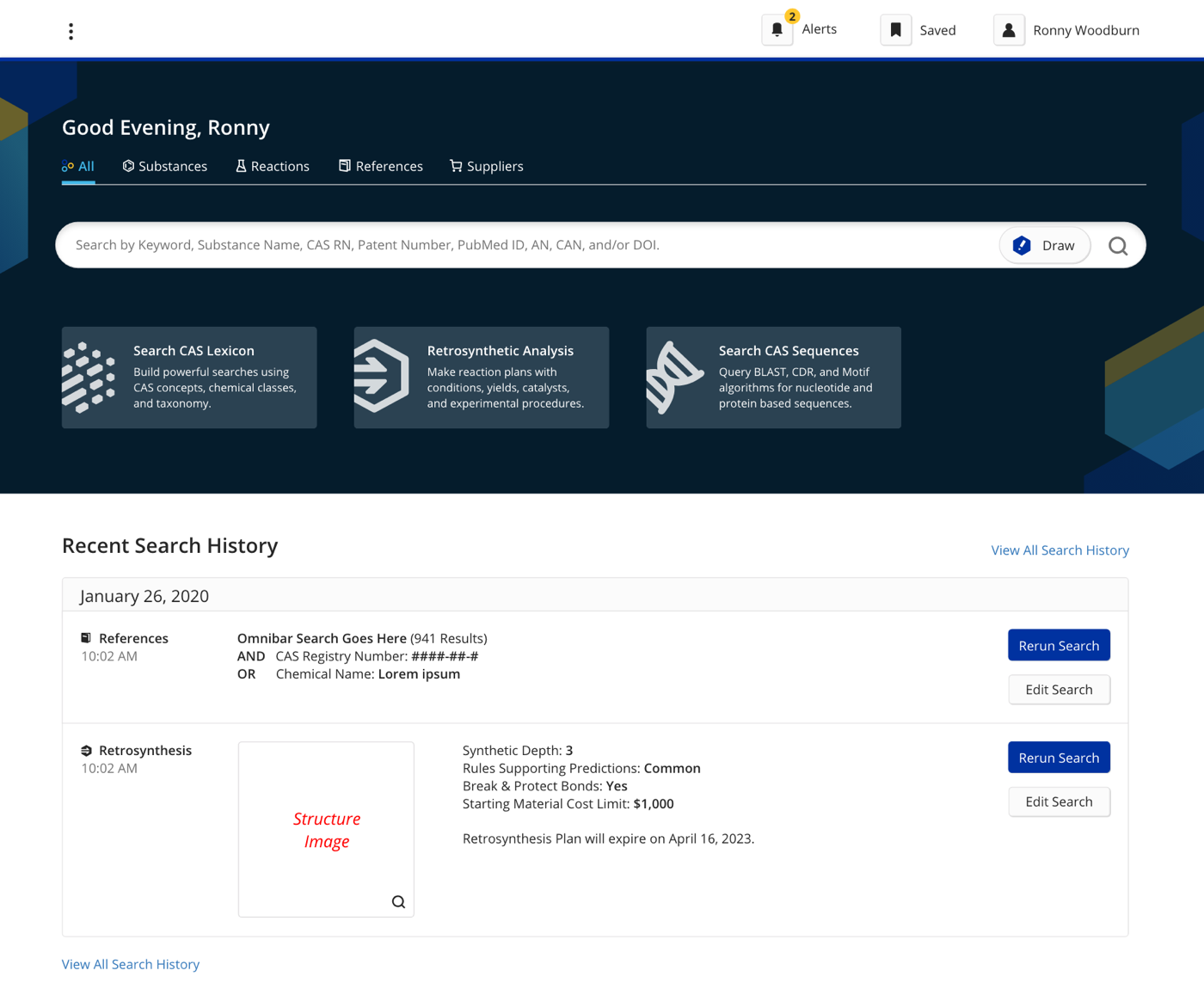The width and height of the screenshot is (1204, 995).
Task: Open the Reactions tab
Action: (x=273, y=167)
